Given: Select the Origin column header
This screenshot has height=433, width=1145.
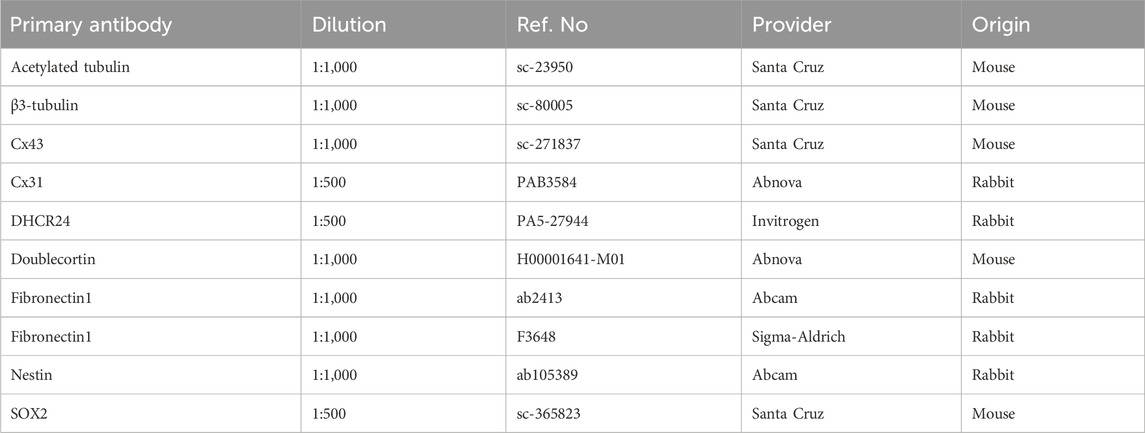Looking at the screenshot, I should pos(1053,24).
